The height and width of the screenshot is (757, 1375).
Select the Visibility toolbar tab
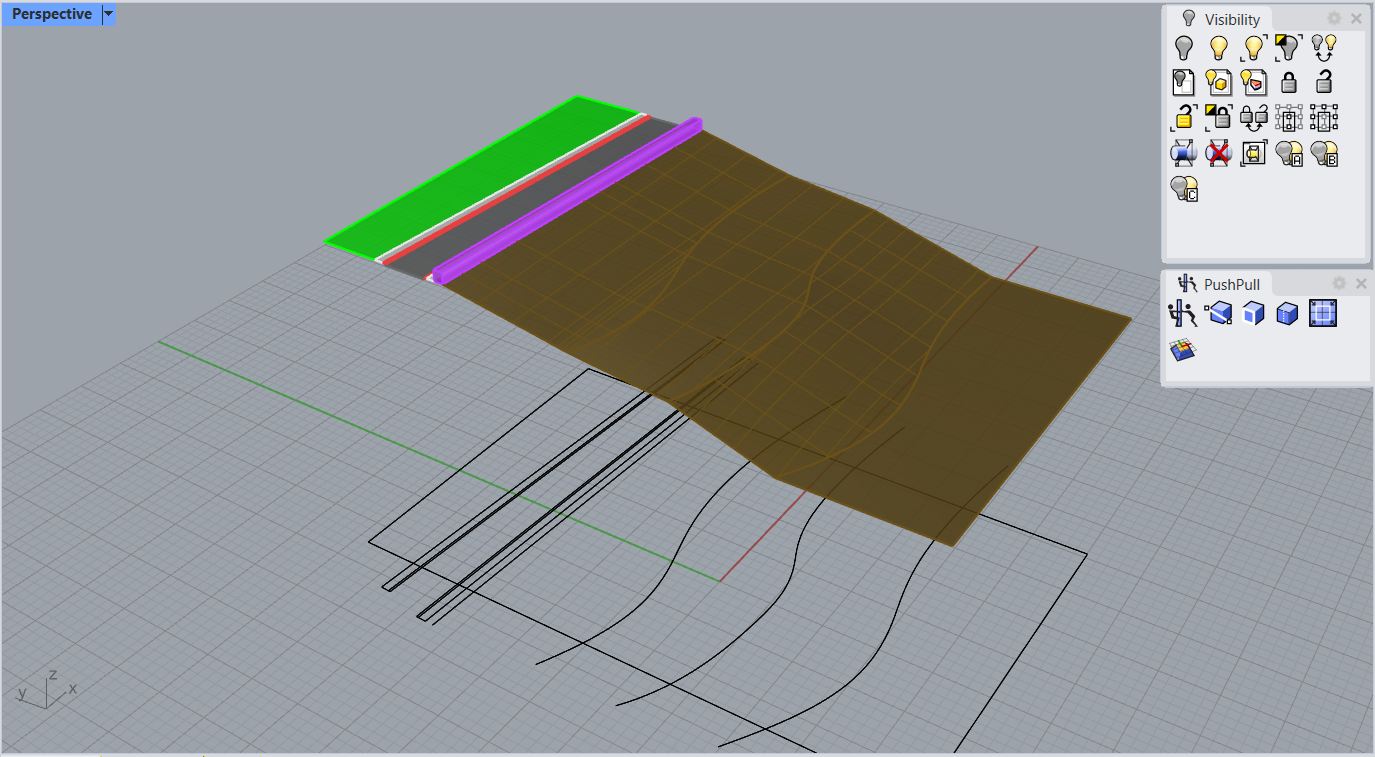[x=1221, y=19]
